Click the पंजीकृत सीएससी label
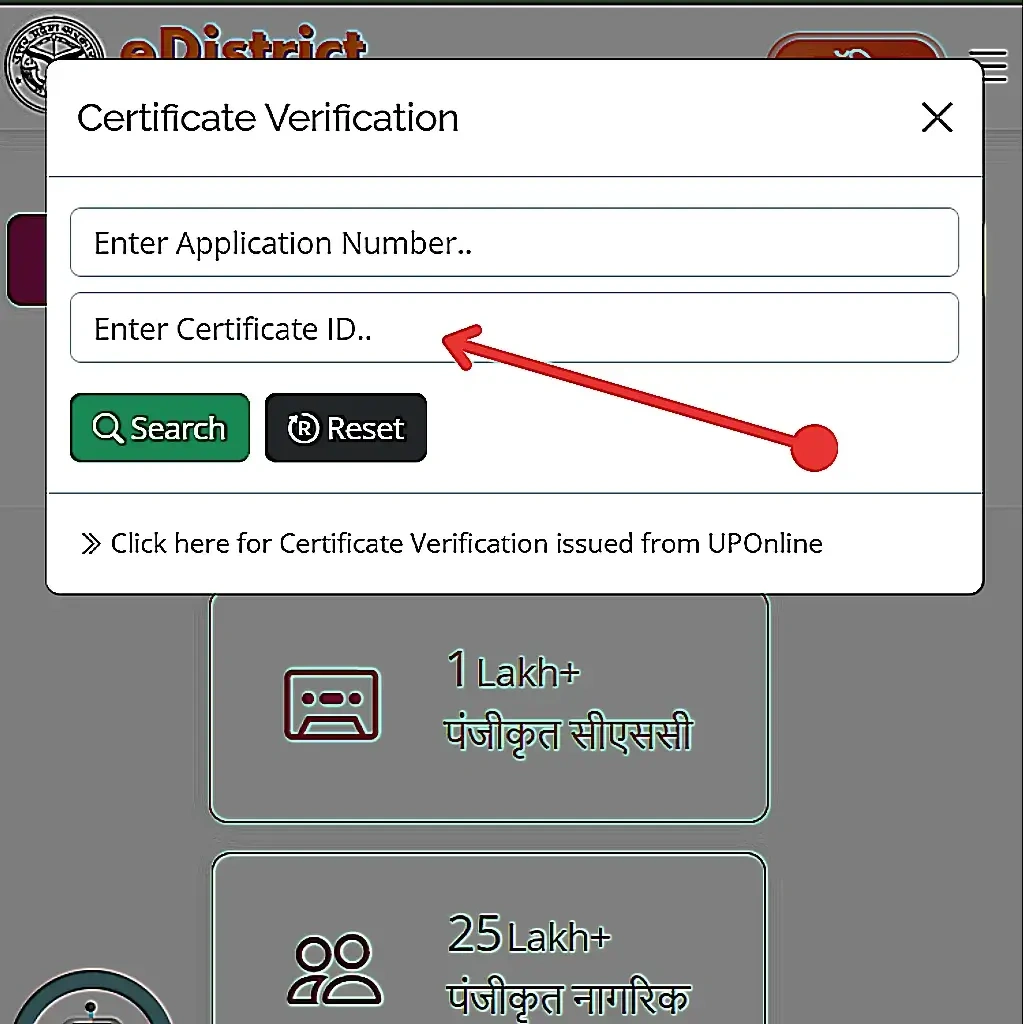Viewport: 1024px width, 1024px height. 568,735
